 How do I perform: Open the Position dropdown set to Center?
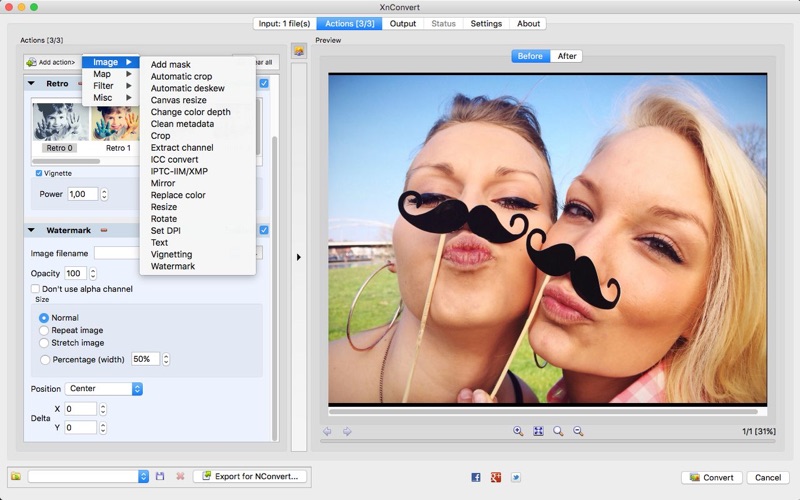pos(104,388)
